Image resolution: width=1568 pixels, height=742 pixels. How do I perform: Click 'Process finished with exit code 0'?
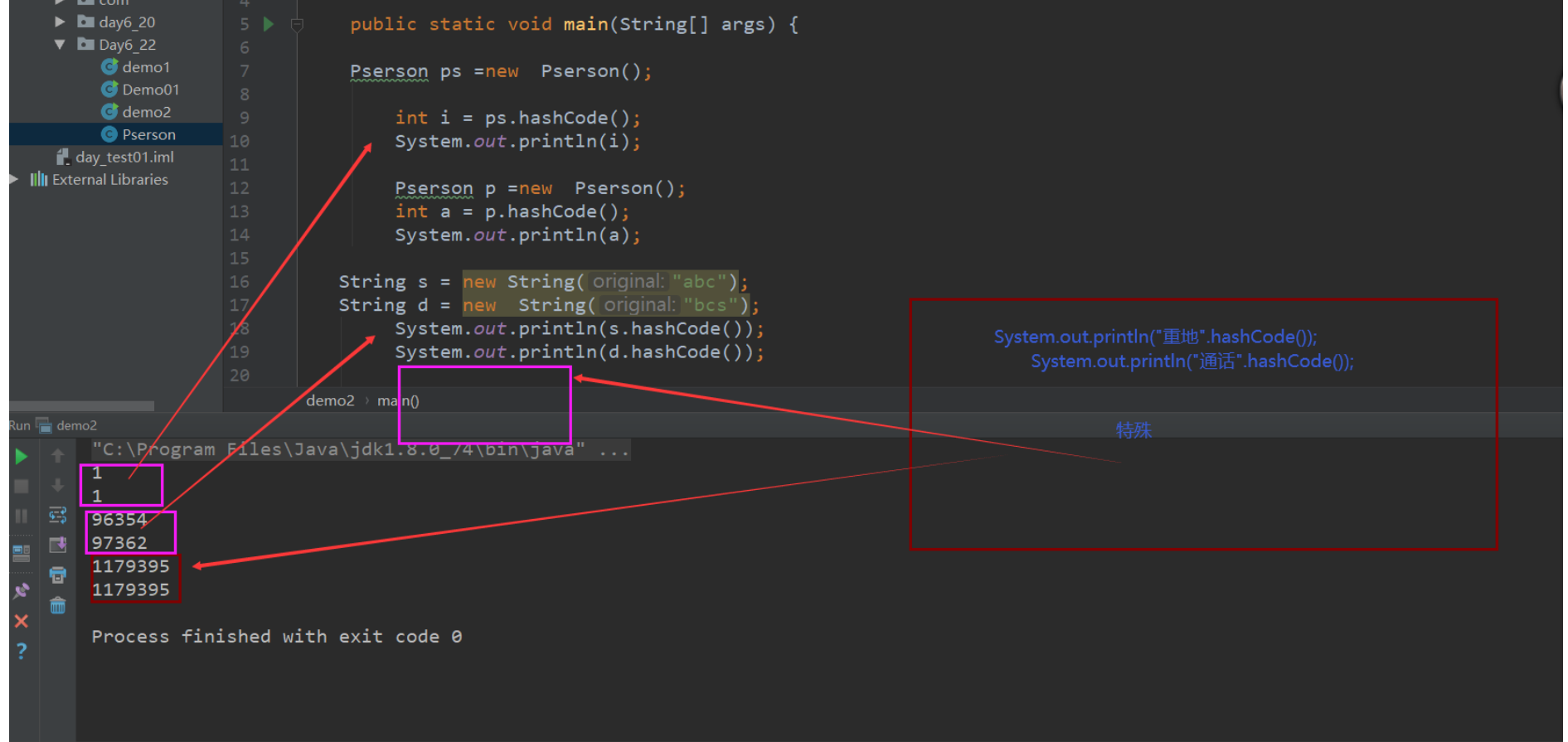pos(277,636)
